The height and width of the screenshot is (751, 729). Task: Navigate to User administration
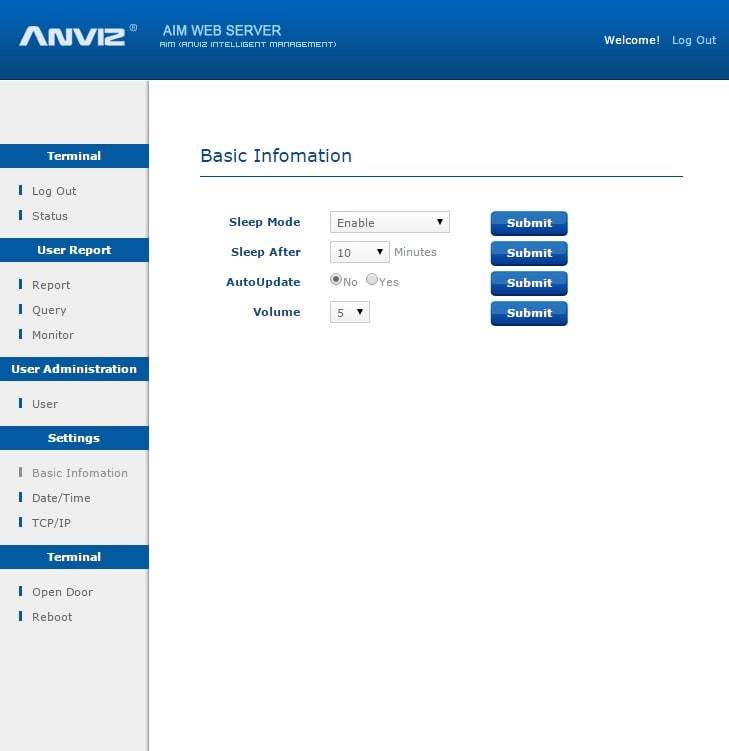click(45, 404)
